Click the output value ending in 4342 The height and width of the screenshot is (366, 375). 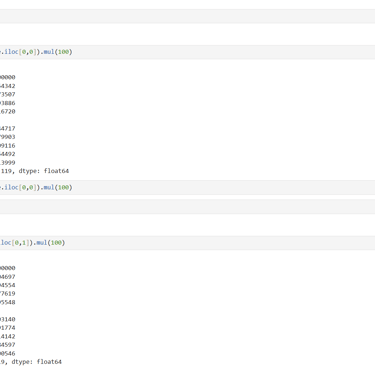(x=8, y=86)
